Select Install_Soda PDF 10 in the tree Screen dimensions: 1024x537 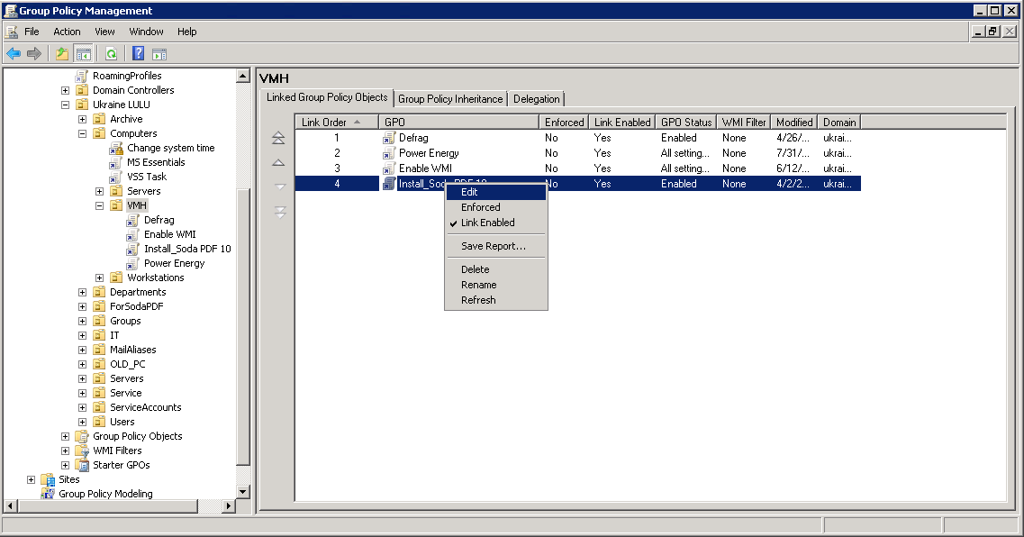point(187,249)
